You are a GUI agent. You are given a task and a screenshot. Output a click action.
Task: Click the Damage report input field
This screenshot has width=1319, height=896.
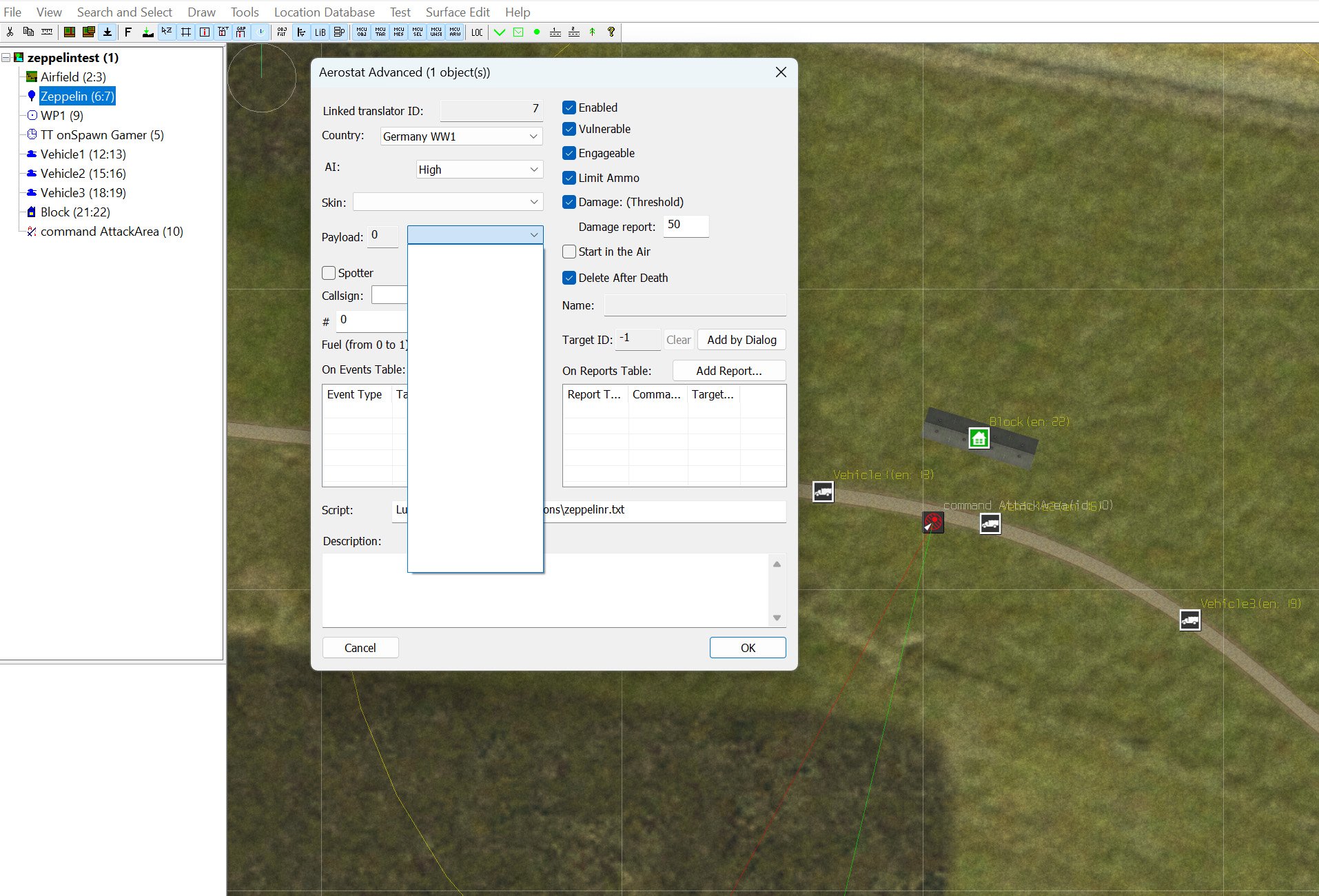click(x=686, y=225)
